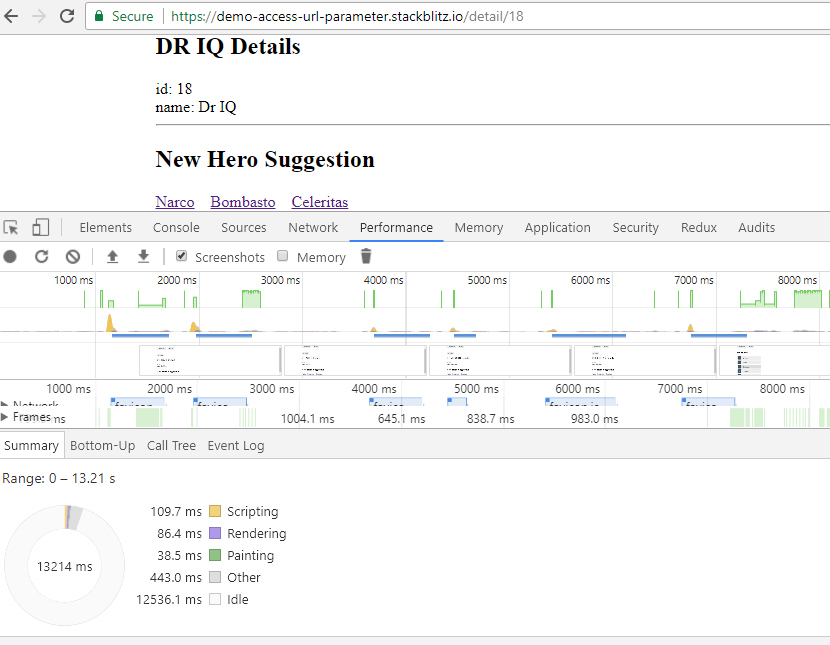Image resolution: width=830 pixels, height=645 pixels.
Task: Toggle the device toolbar icon
Action: [40, 228]
